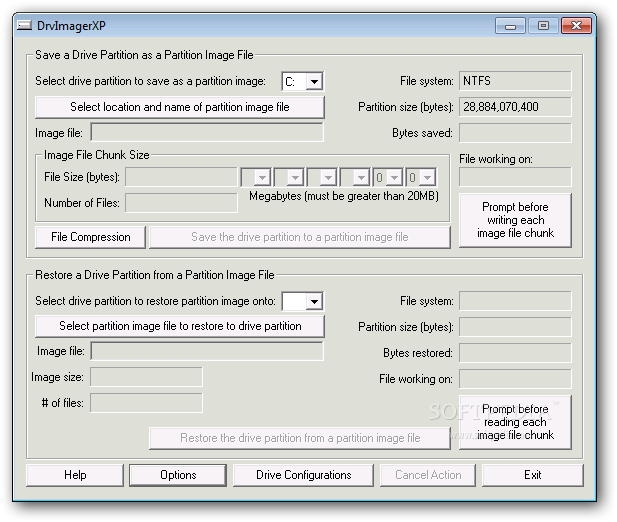The width and height of the screenshot is (617, 522).
Task: Click the File Size (bytes) field
Action: pos(181,177)
